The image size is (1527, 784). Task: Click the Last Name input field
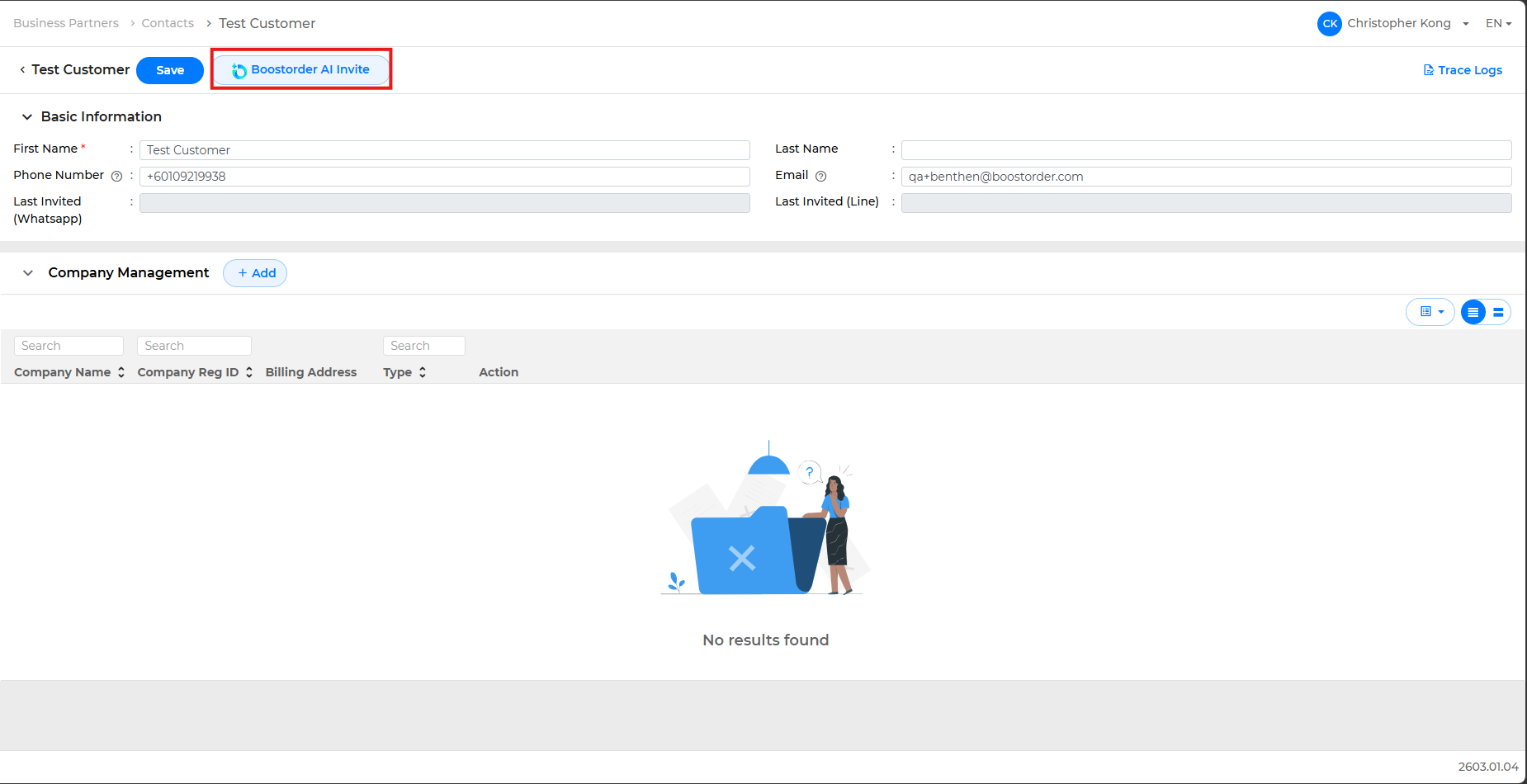pos(1206,150)
